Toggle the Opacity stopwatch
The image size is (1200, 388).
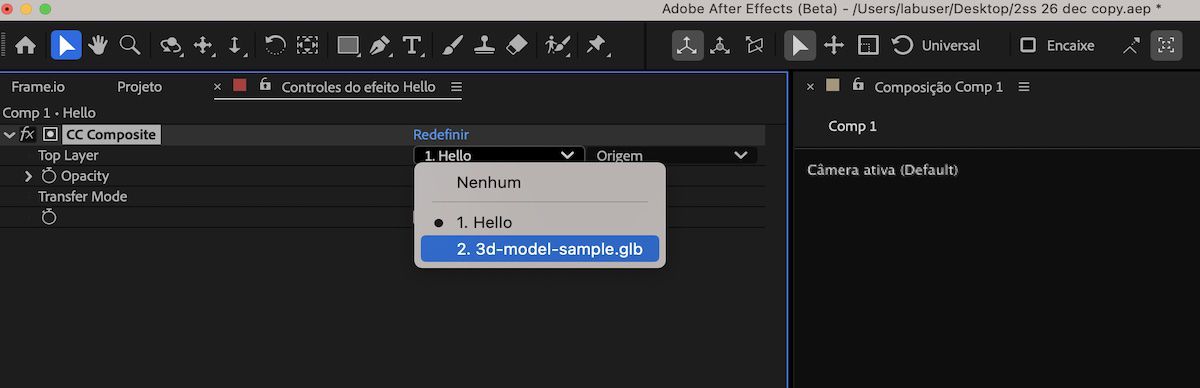tap(49, 176)
